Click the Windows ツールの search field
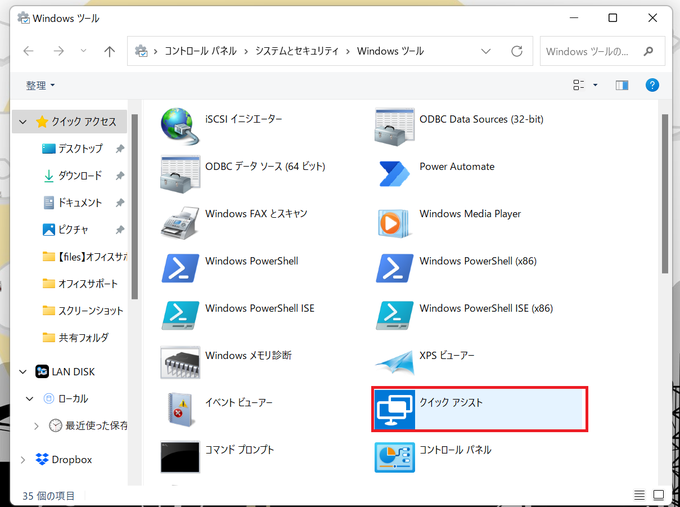This screenshot has width=680, height=507. [x=602, y=51]
